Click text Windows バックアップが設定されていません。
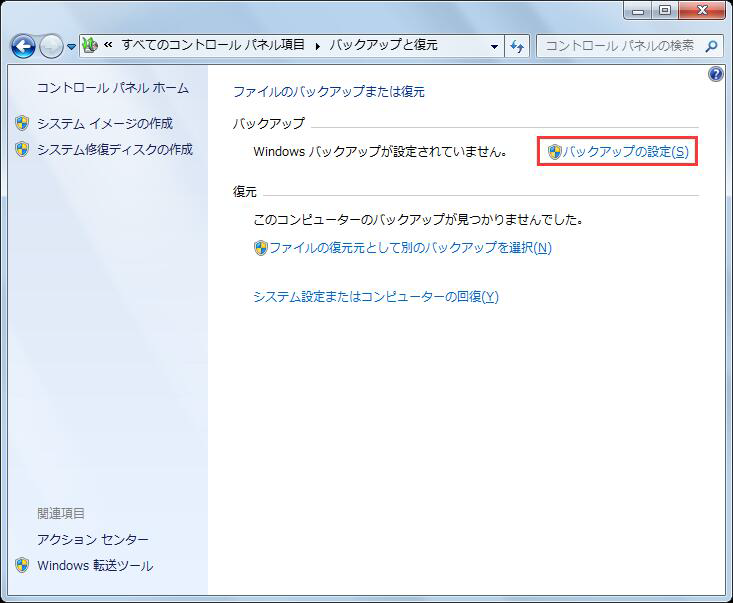Viewport: 733px width, 603px height. [381, 152]
